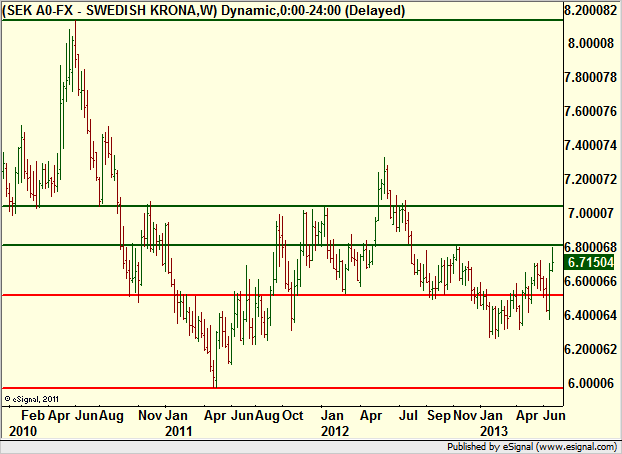
Task: Open the www.esignal.com published-by text
Action: tap(532, 447)
